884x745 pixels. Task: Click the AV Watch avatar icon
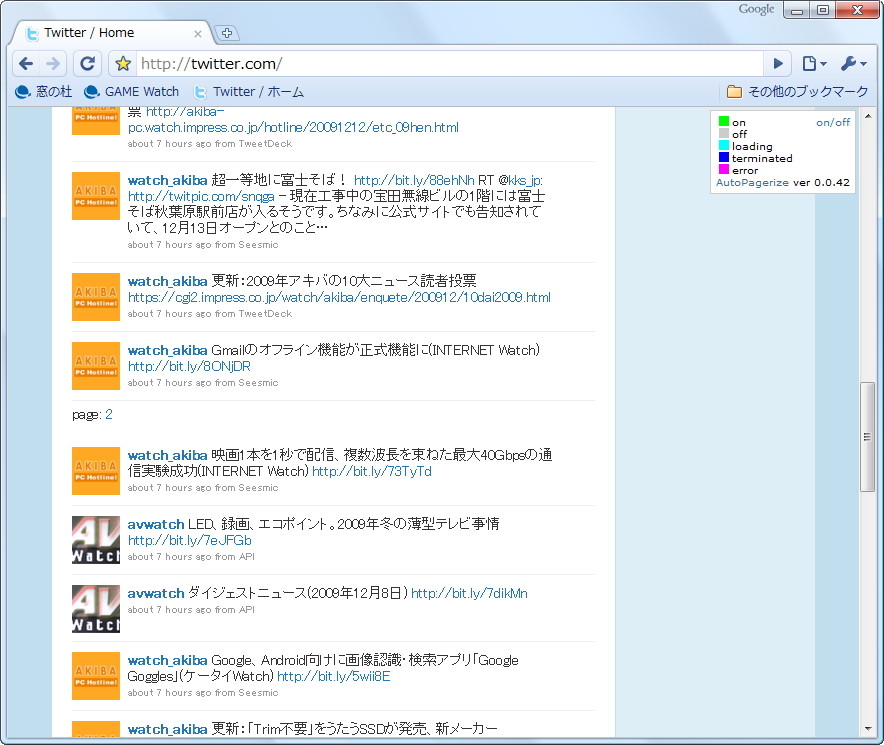[95, 540]
